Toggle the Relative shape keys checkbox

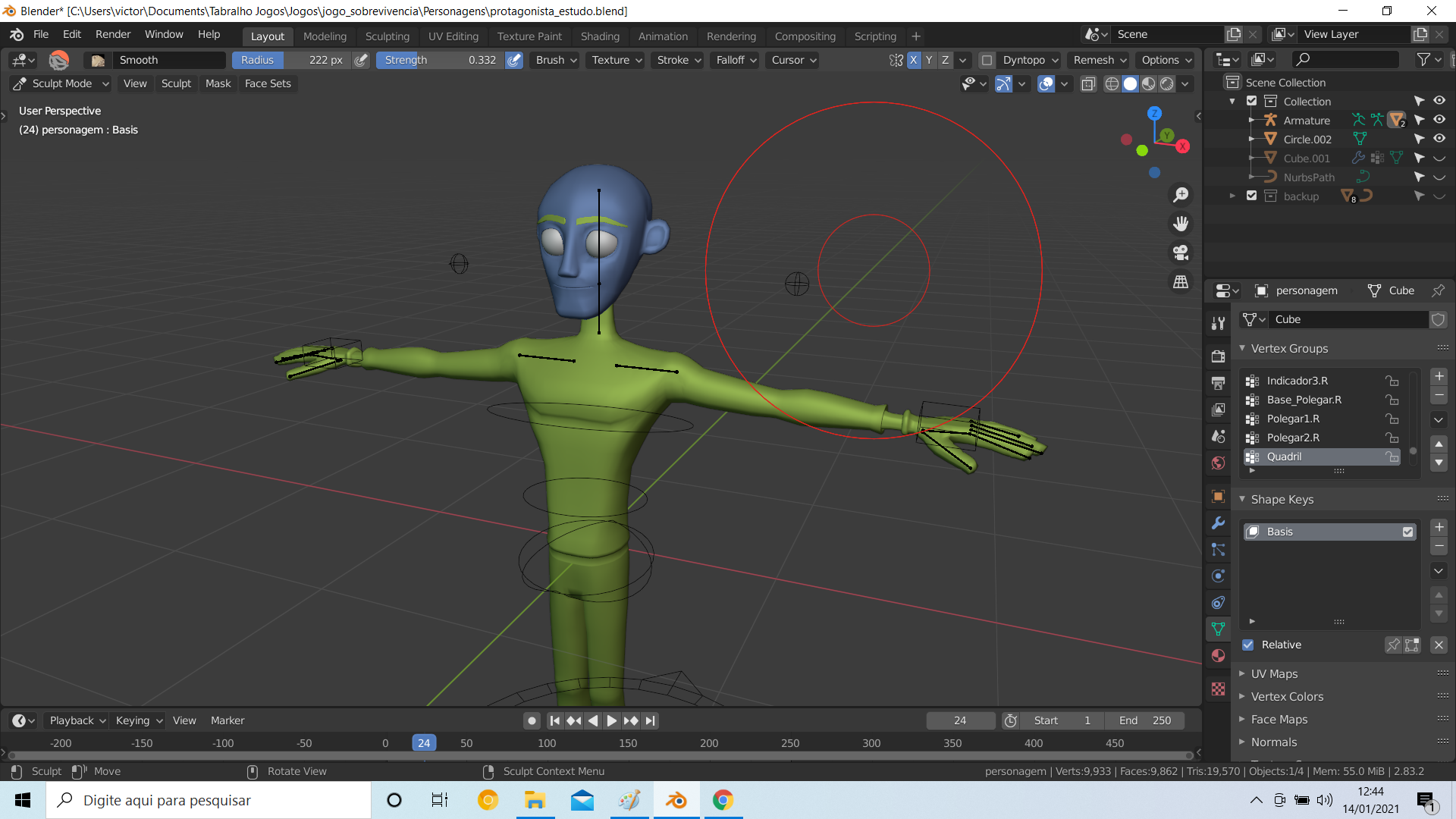pos(1248,645)
